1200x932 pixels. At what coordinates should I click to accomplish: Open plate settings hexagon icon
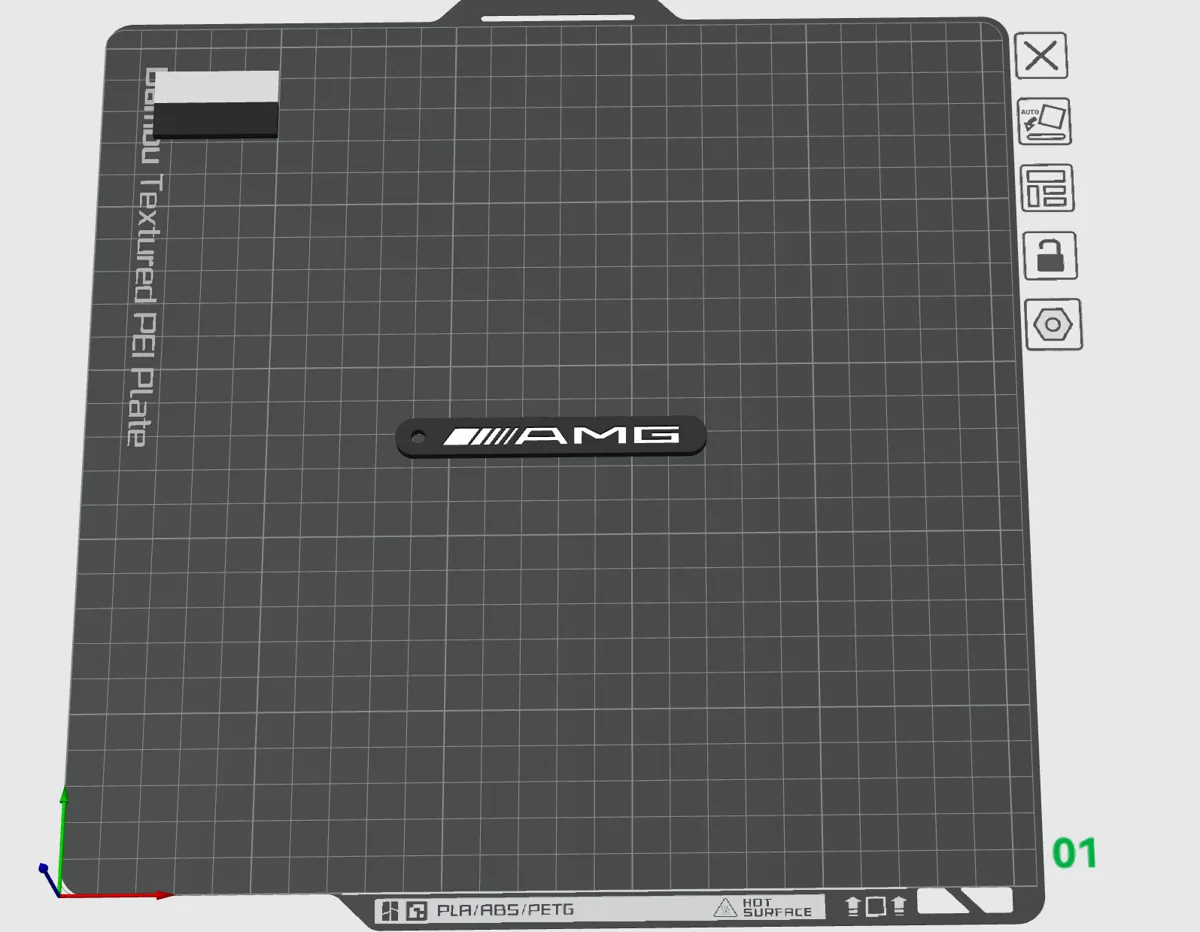pos(1053,325)
